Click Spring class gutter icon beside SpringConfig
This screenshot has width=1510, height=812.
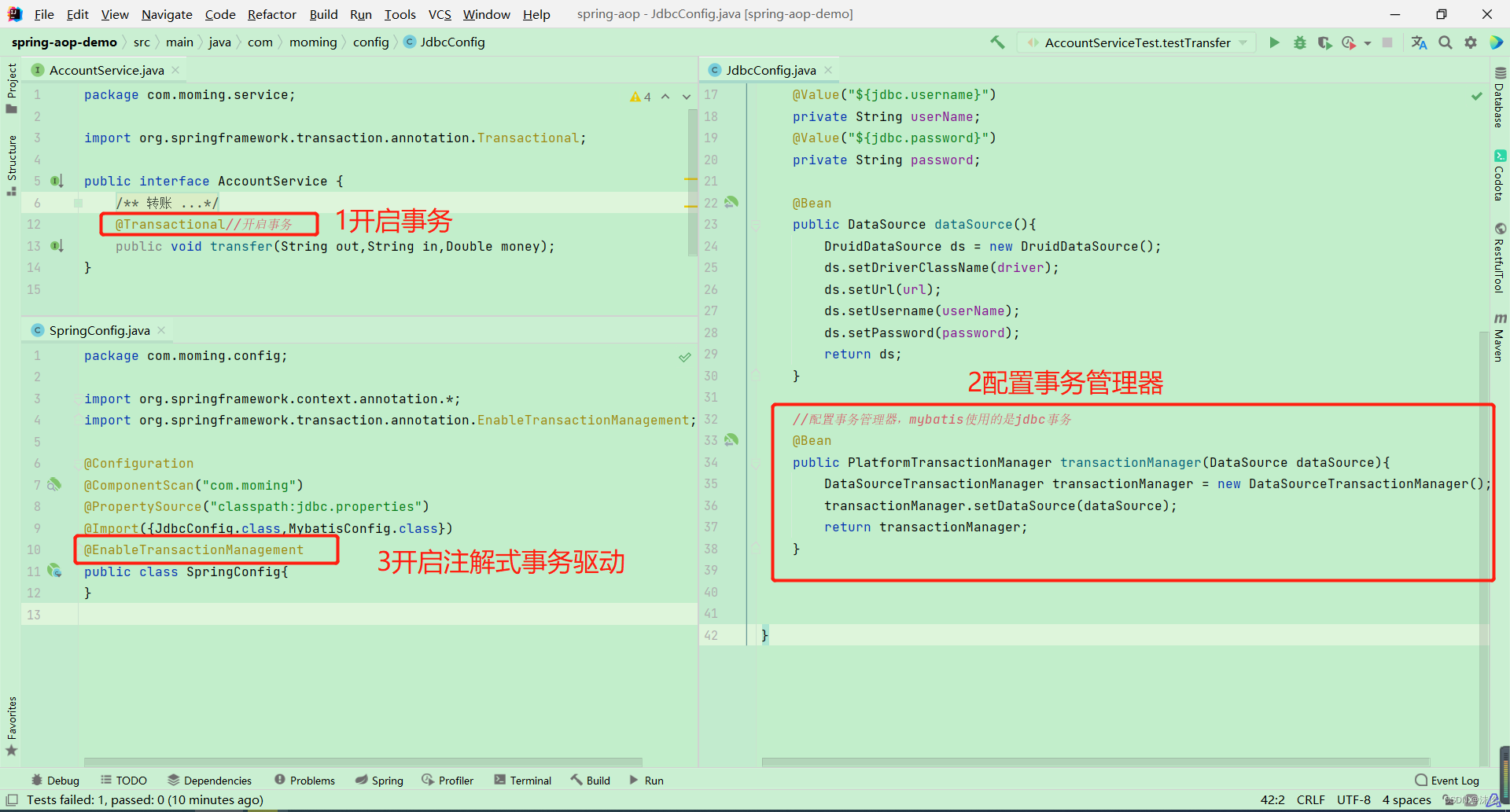54,571
